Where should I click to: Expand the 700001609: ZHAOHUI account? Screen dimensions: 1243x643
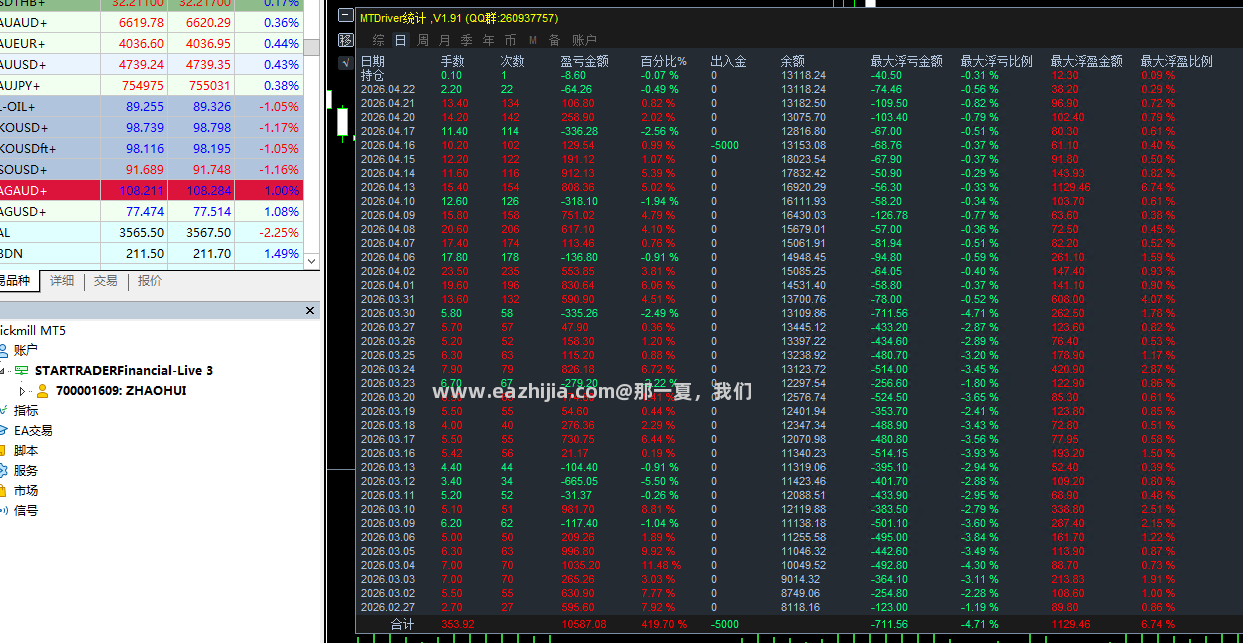pos(23,391)
